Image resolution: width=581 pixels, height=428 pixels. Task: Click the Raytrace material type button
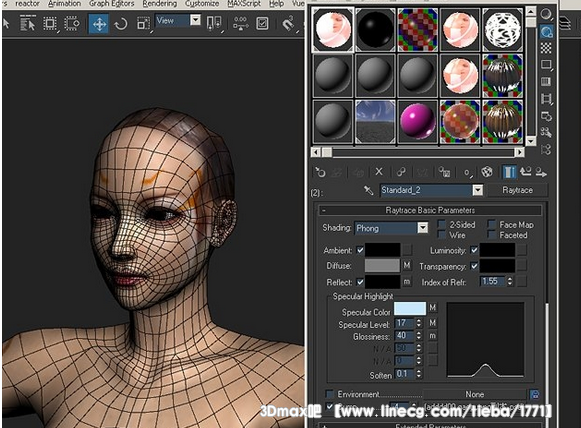[x=517, y=190]
